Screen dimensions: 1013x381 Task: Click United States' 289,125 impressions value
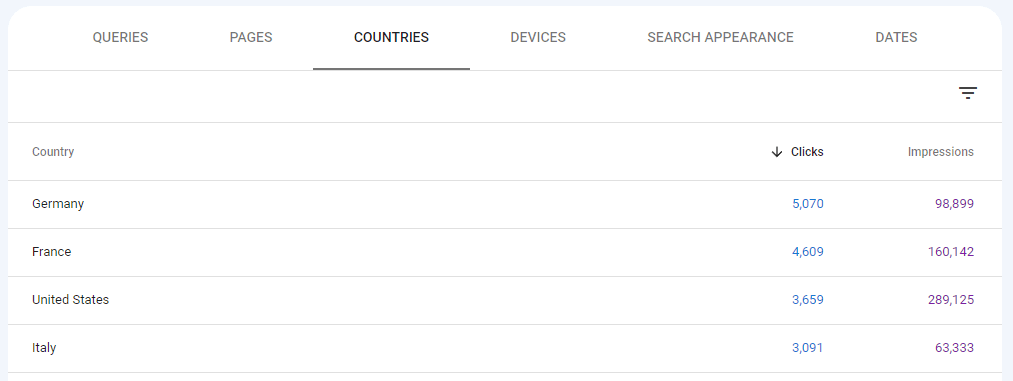(x=950, y=300)
